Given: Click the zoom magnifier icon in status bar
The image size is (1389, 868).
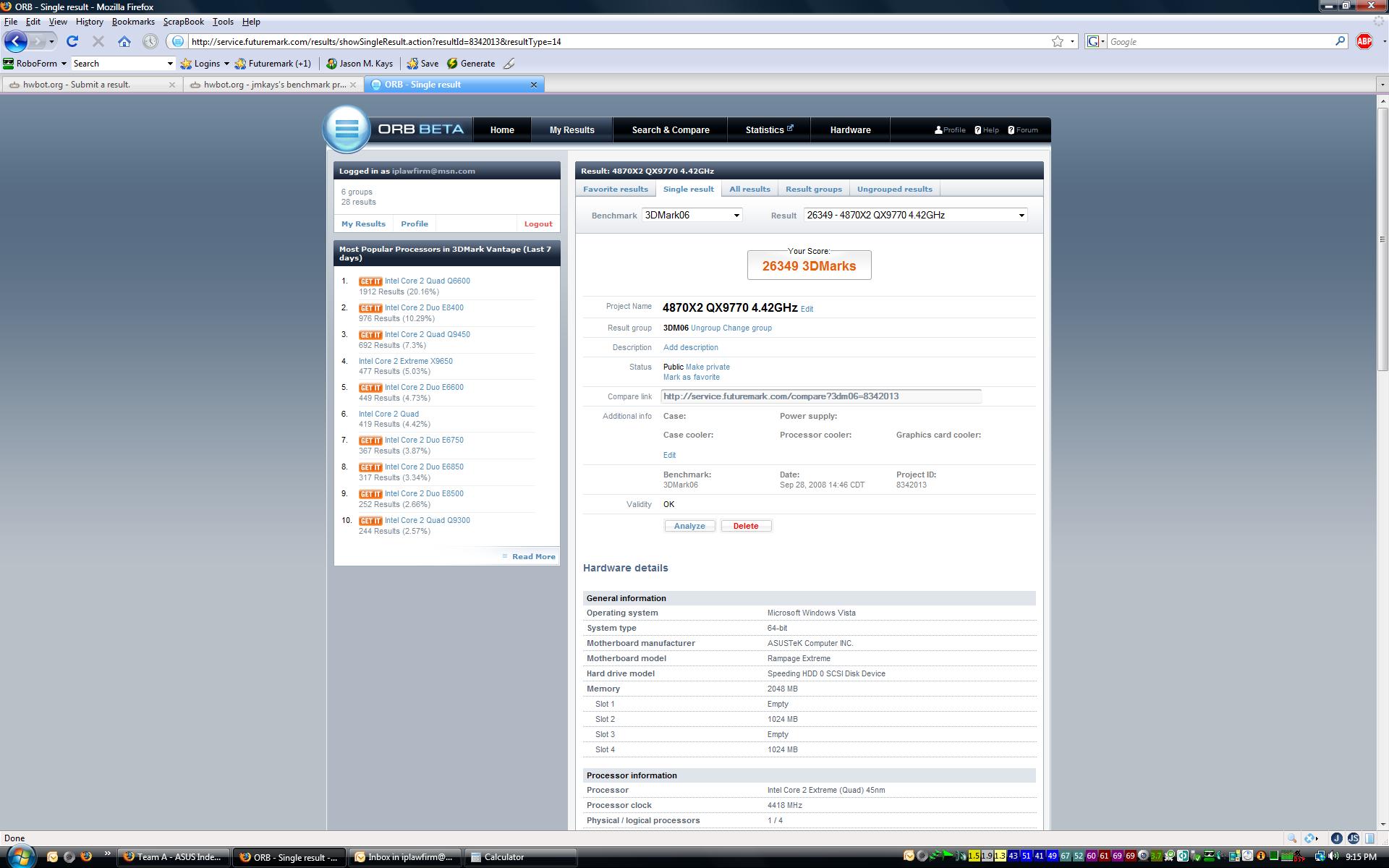Looking at the screenshot, I should pyautogui.click(x=1292, y=838).
